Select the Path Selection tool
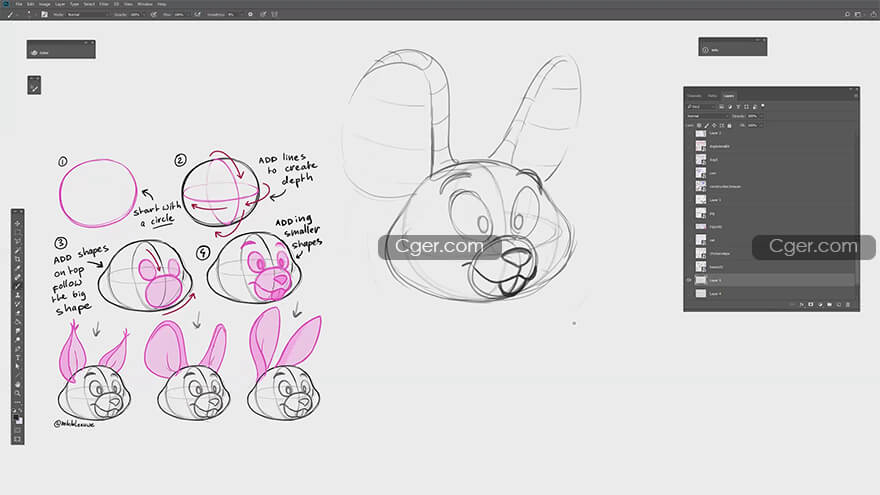Screen dimensions: 880x495 (17, 366)
